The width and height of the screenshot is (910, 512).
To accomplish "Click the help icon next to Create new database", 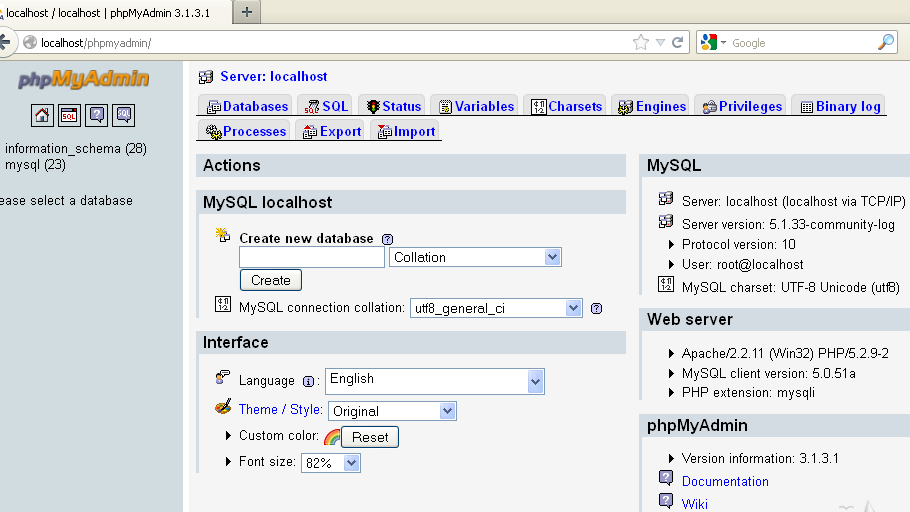I will coord(387,239).
